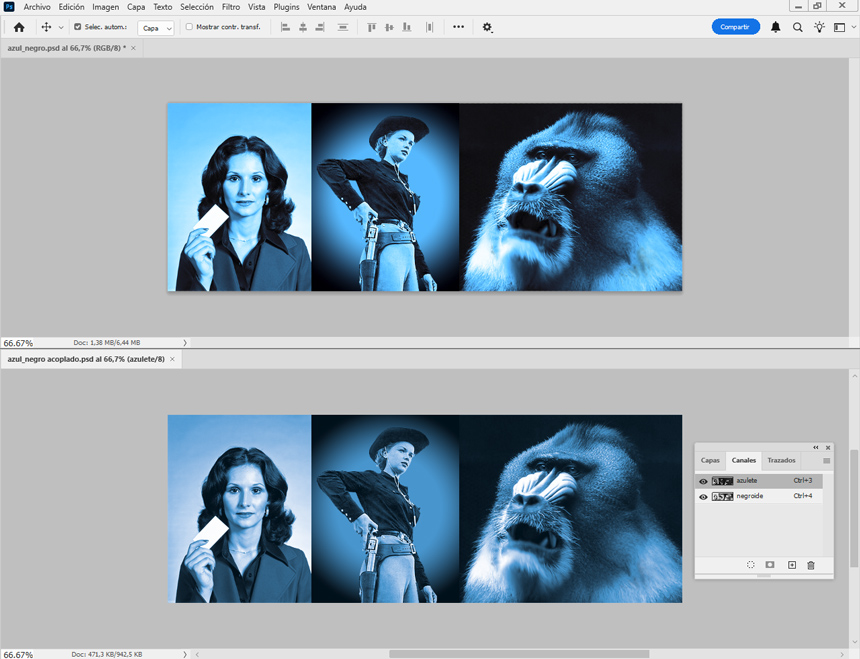Viewport: 860px width, 659px height.
Task: Click the Compartir button
Action: point(735,27)
